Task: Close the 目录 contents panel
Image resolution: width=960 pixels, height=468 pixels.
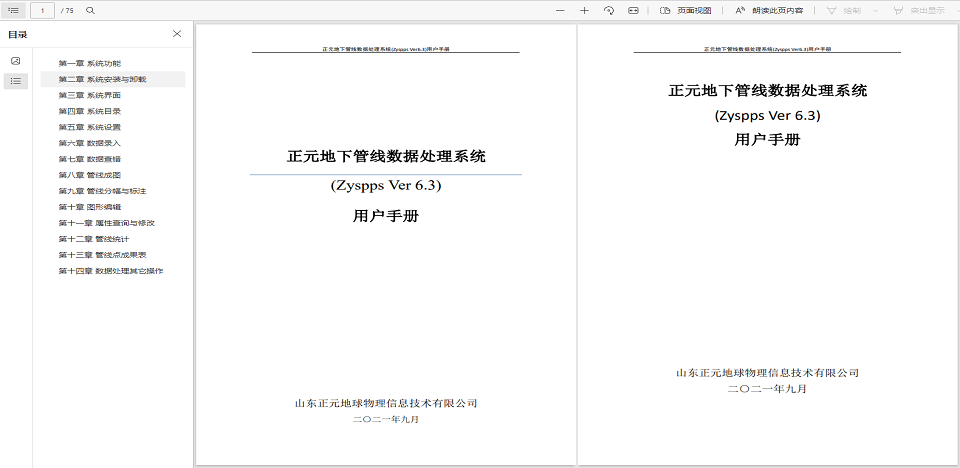Action: tap(177, 34)
